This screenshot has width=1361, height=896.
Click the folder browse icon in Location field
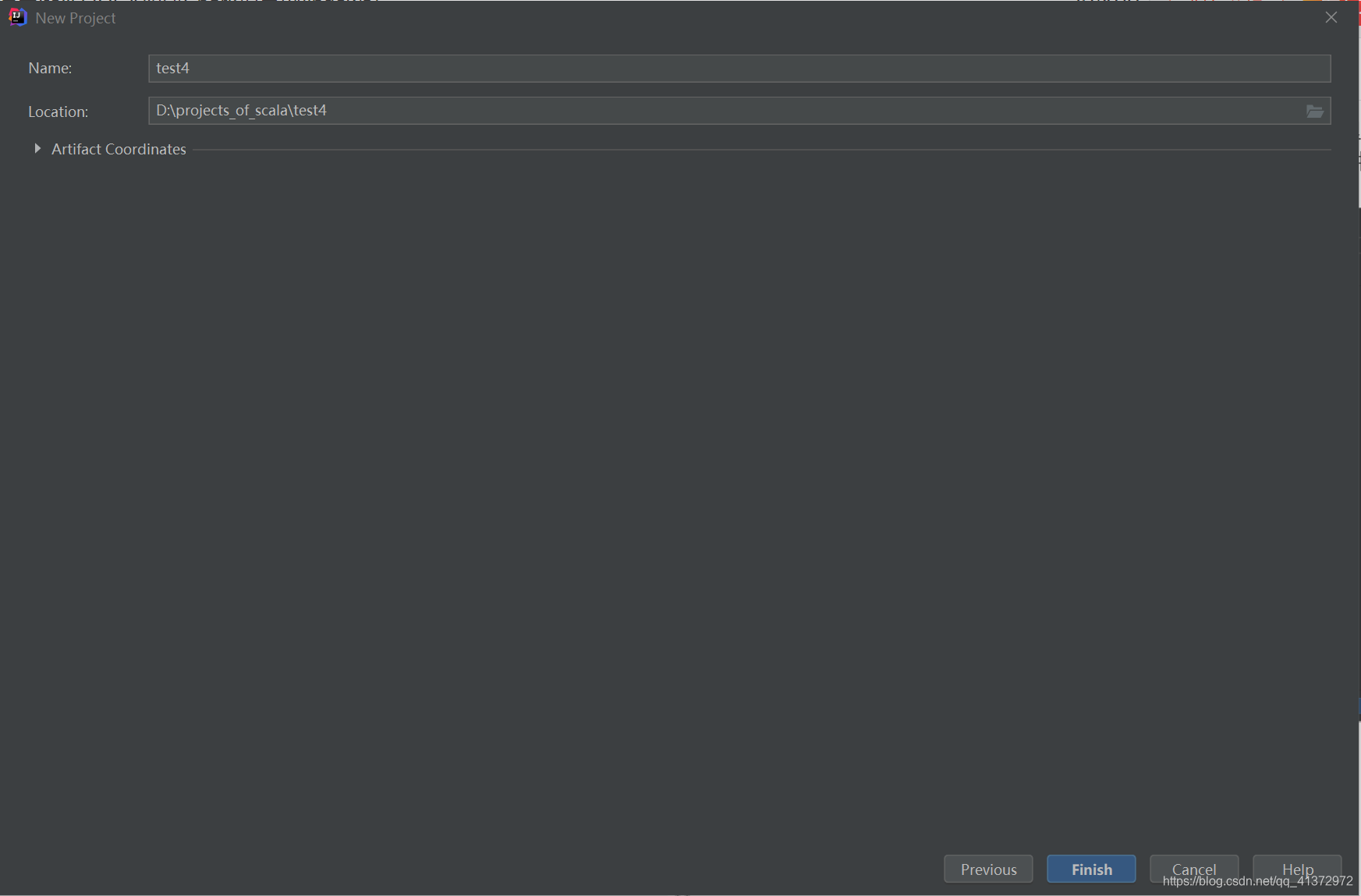click(x=1315, y=112)
